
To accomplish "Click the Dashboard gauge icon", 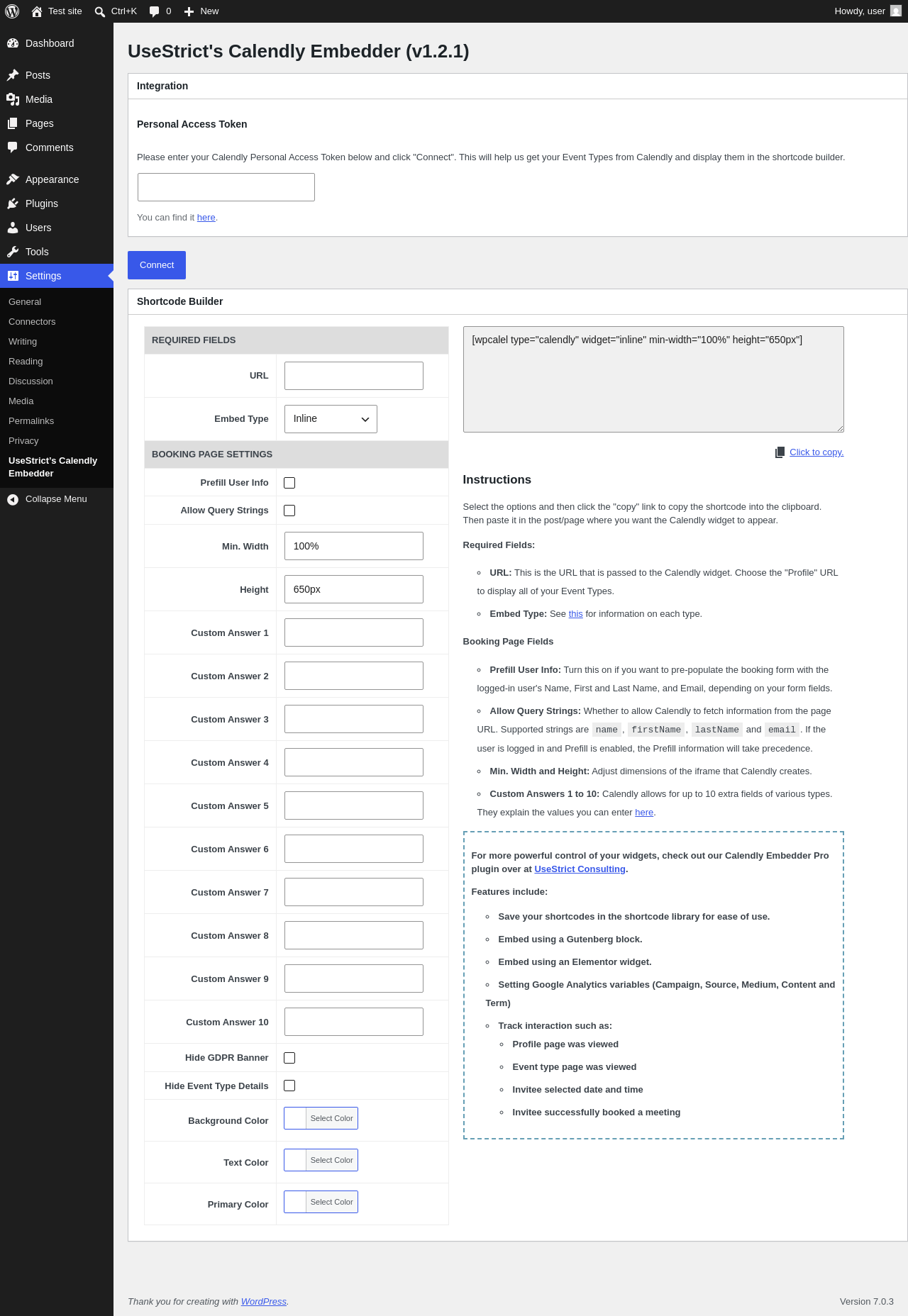I will point(13,43).
